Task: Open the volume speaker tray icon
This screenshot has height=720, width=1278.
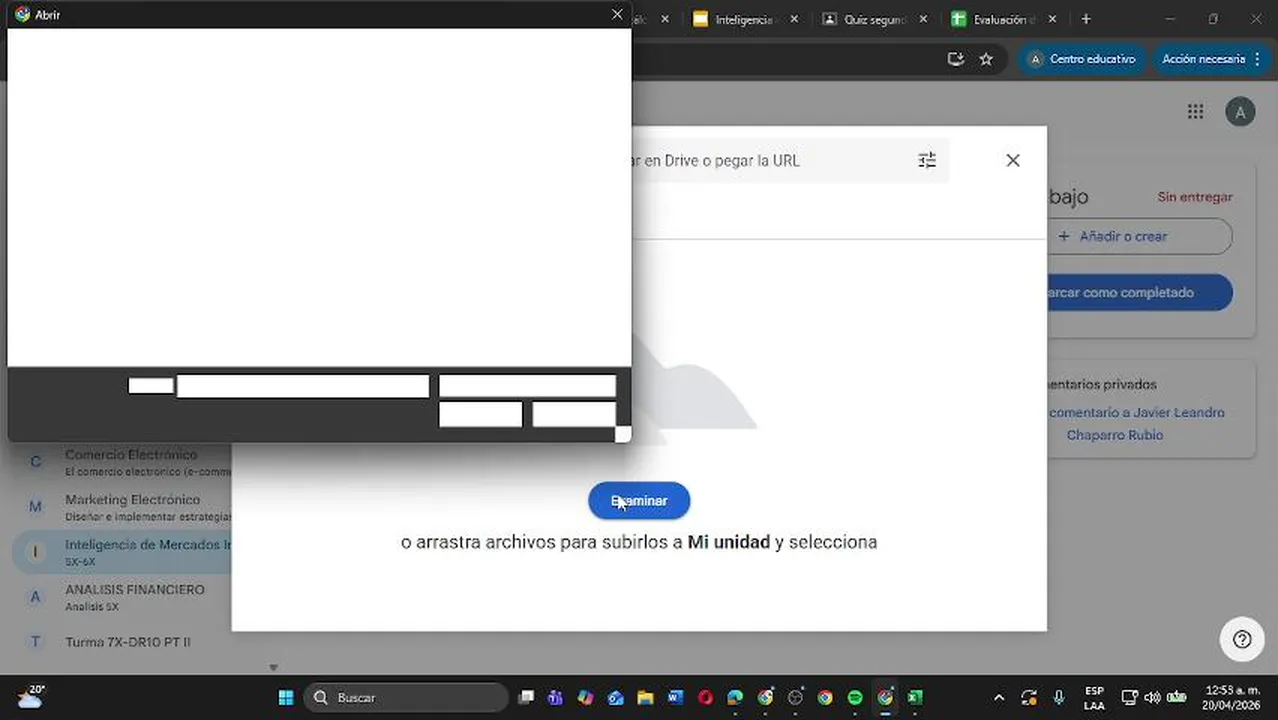Action: click(1152, 697)
